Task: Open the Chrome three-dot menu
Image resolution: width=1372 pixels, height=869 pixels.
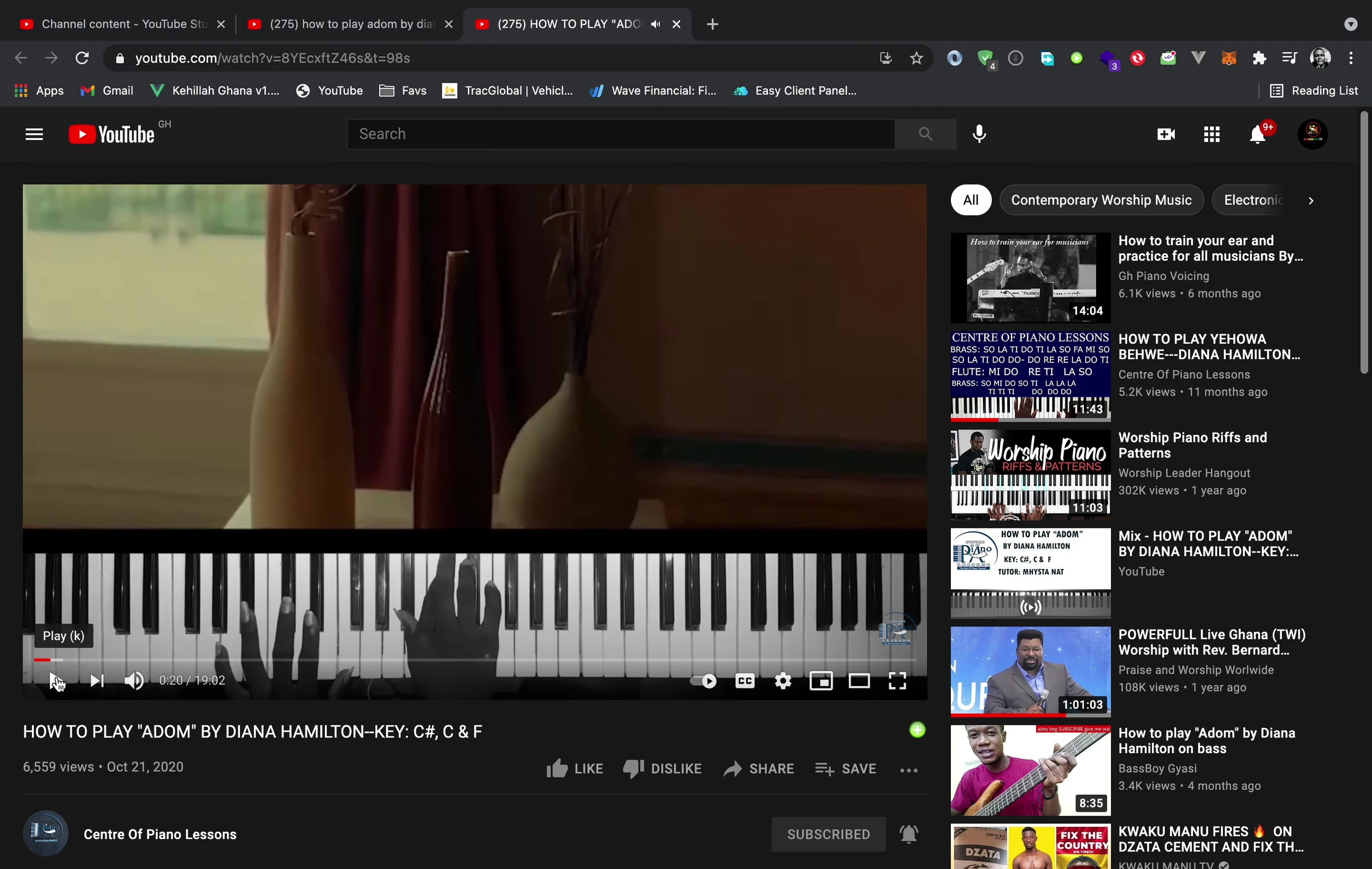Action: (x=1350, y=57)
